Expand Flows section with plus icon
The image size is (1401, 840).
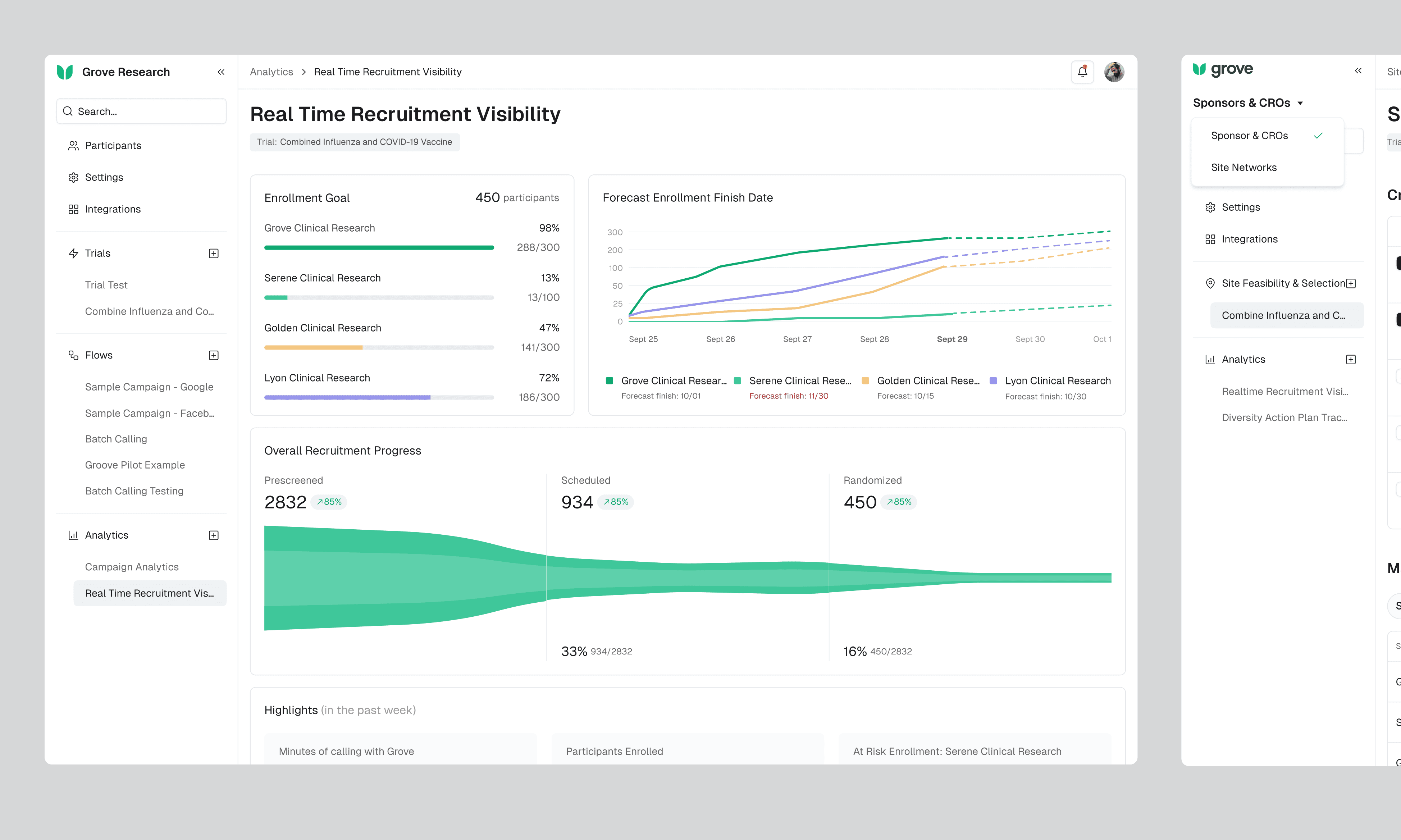coord(213,355)
